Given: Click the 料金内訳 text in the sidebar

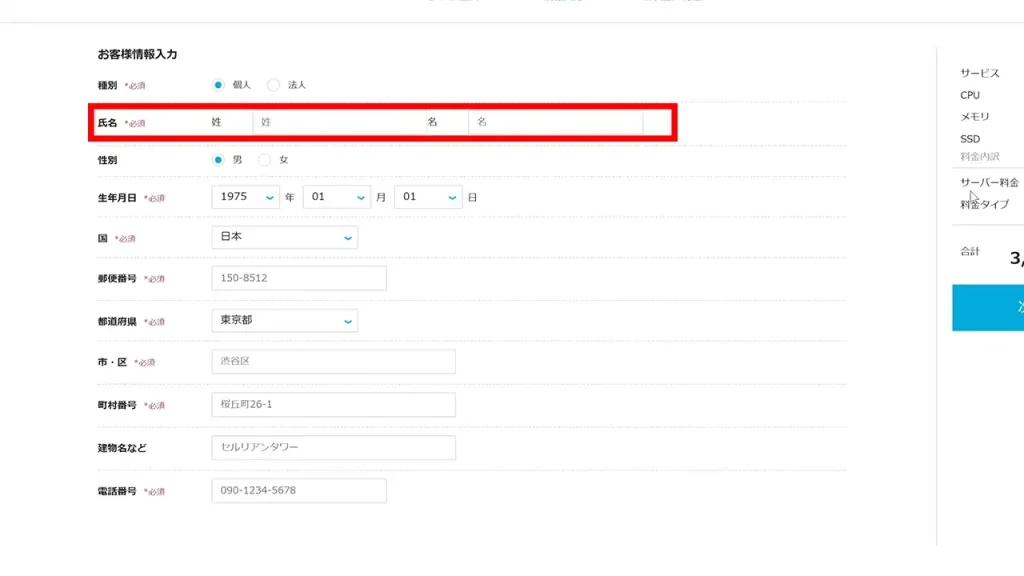Looking at the screenshot, I should click(979, 157).
